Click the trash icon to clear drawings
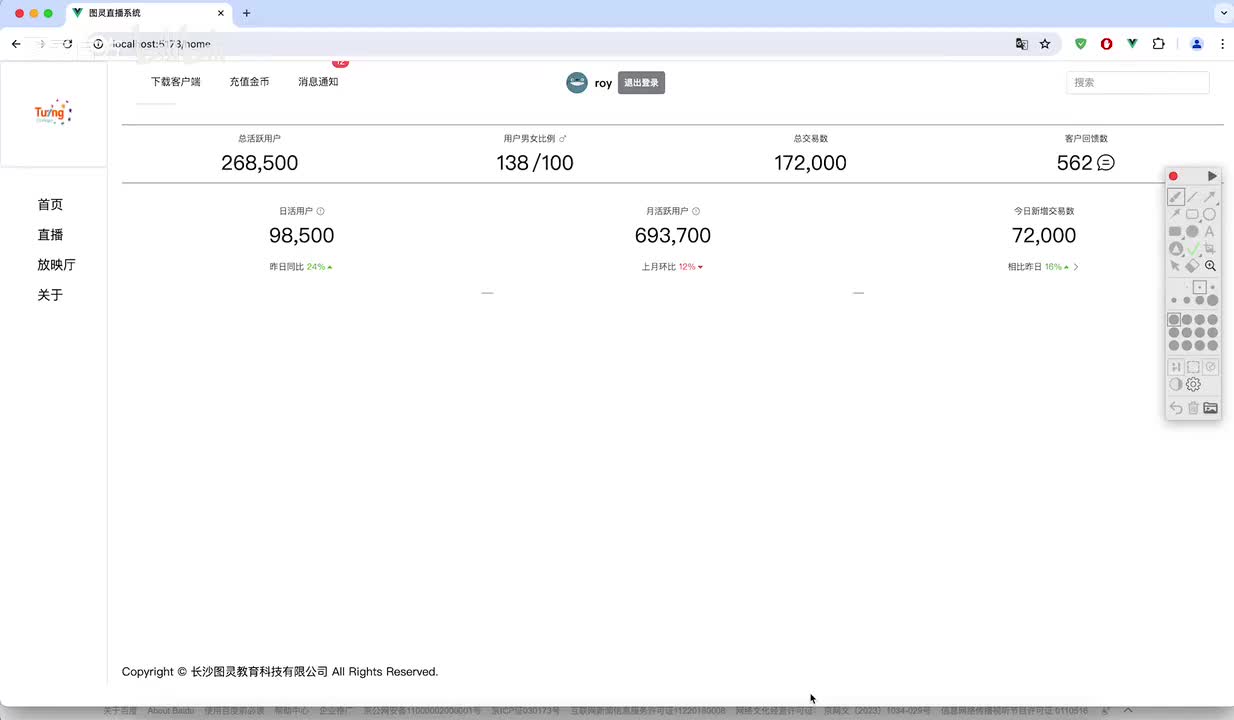This screenshot has width=1234, height=720. point(1193,408)
